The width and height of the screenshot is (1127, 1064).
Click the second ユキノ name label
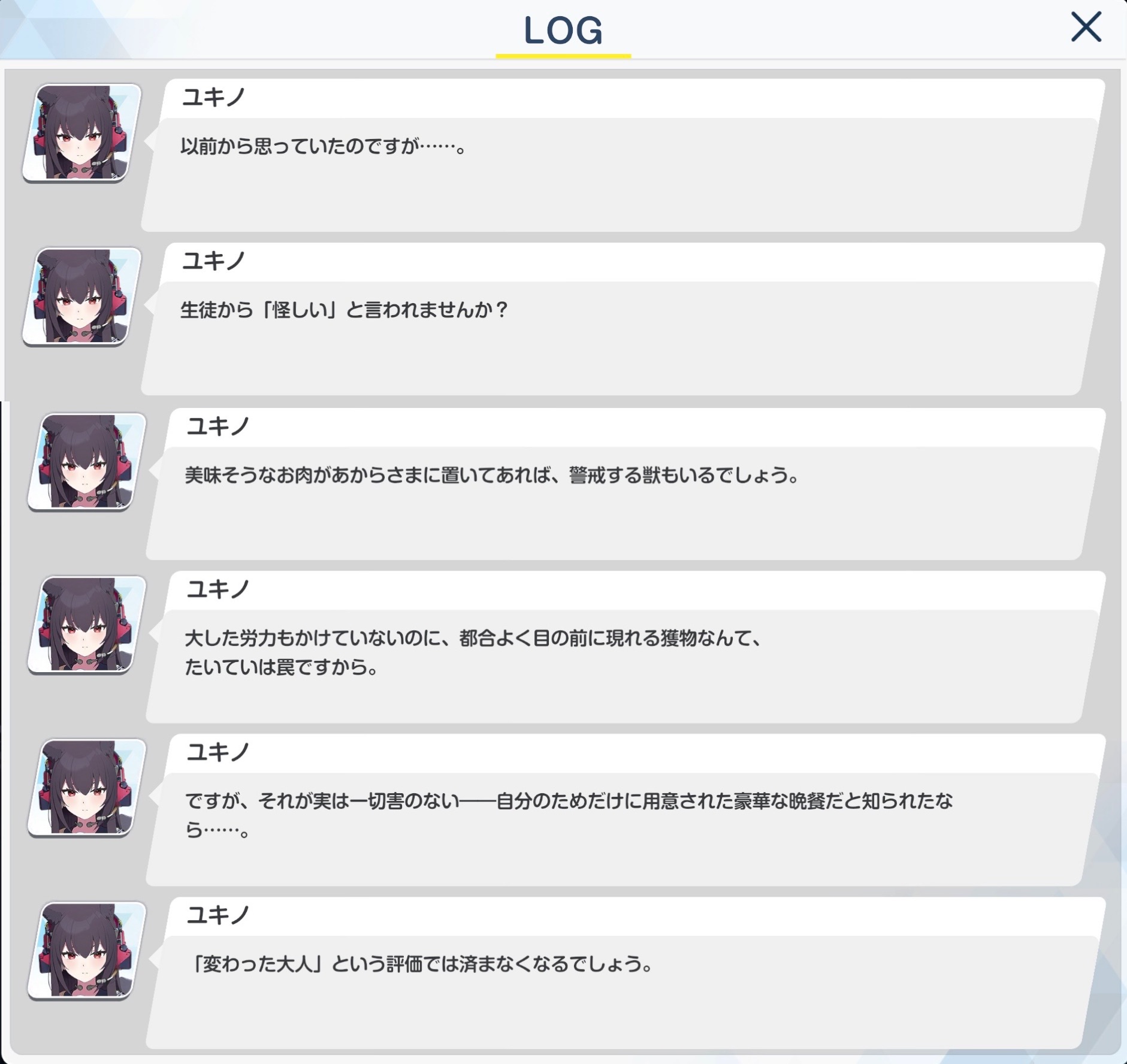(214, 261)
